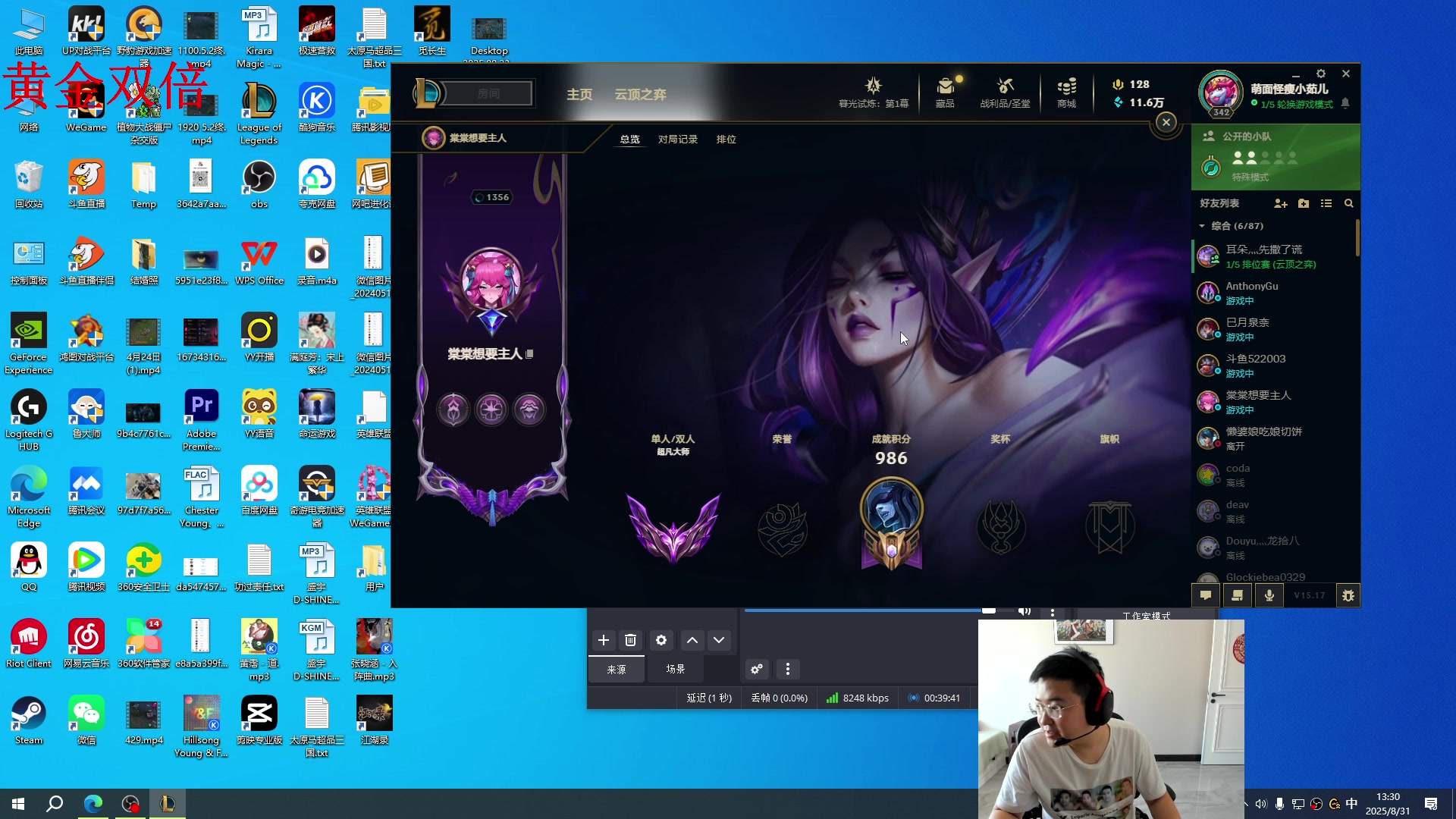Click the League logo play button

(429, 93)
